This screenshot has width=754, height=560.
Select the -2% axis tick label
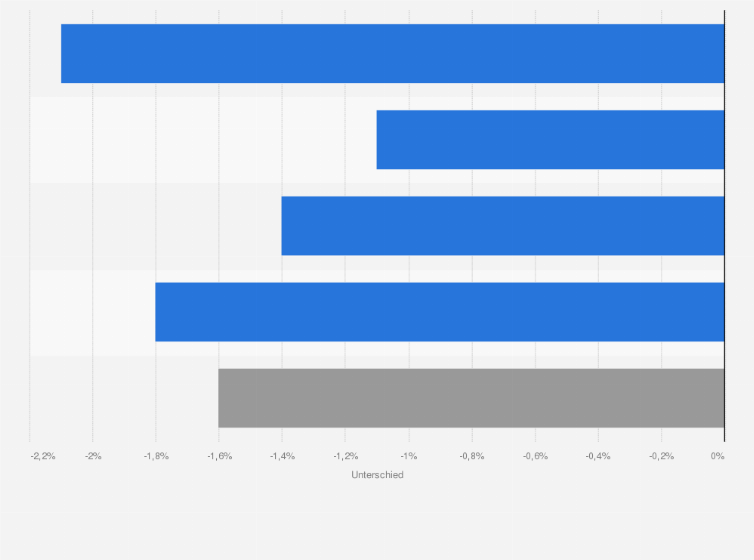[x=93, y=456]
